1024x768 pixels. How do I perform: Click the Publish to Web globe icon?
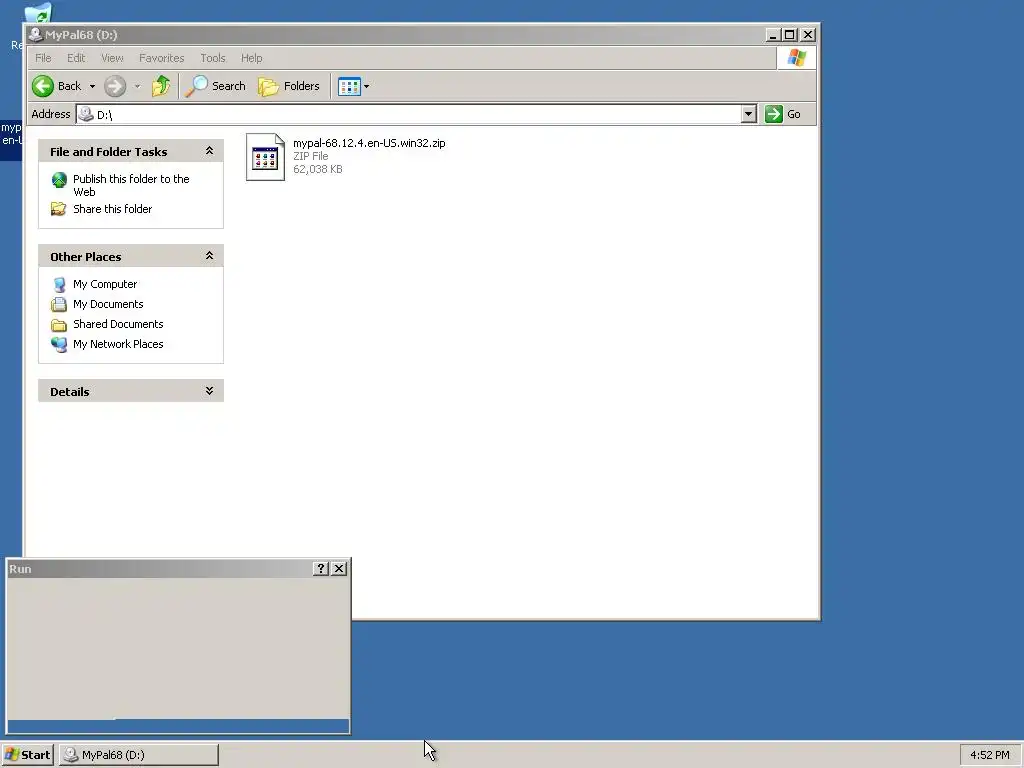coord(59,180)
